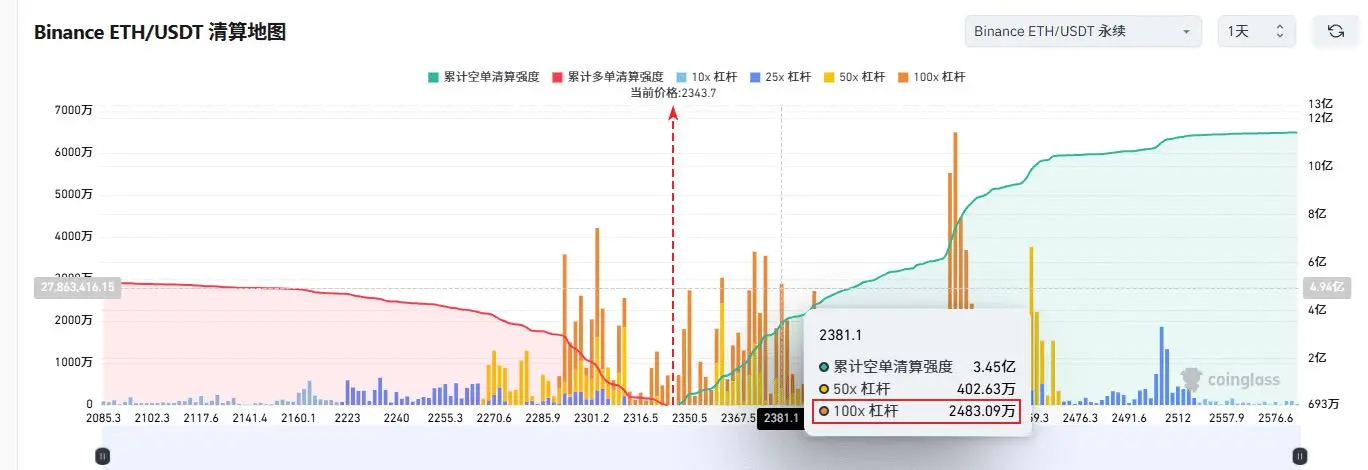Click the Binance ETH/USDT 清算地图 title
This screenshot has height=470, width=1368.
pyautogui.click(x=160, y=32)
